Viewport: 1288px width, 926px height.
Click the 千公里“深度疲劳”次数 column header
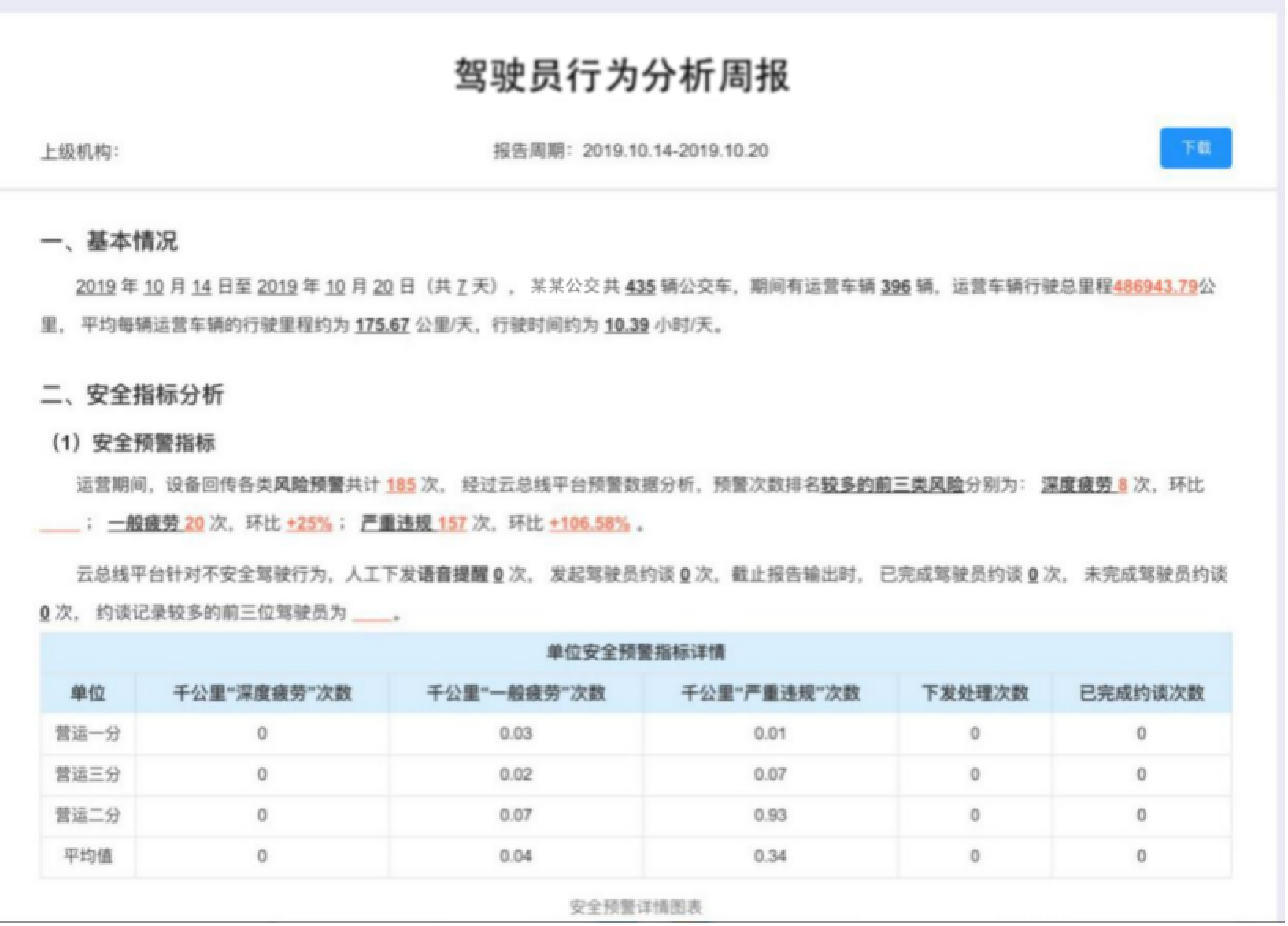coord(262,693)
